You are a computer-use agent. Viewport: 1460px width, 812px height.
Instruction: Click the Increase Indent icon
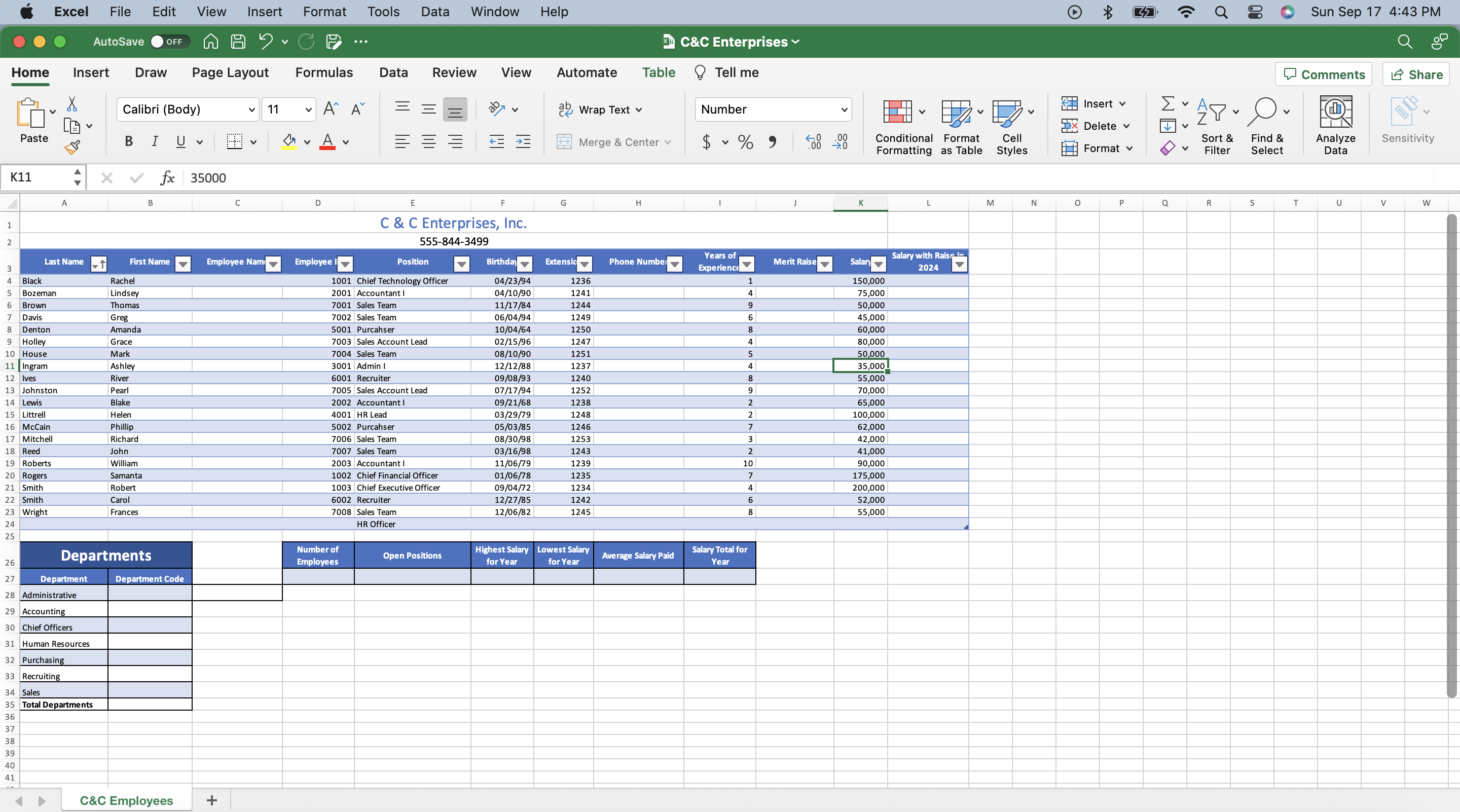point(523,141)
